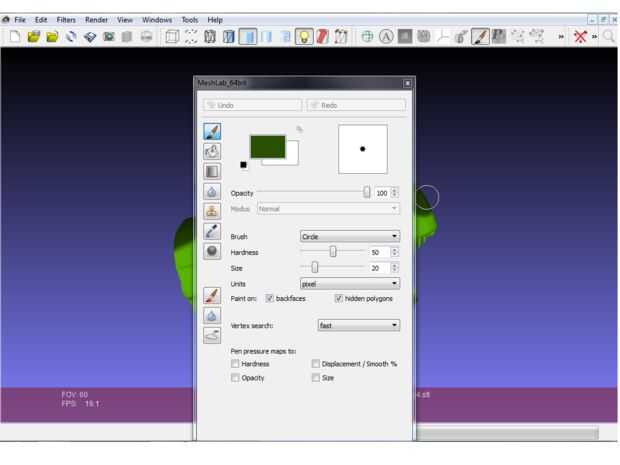The width and height of the screenshot is (620, 465).
Task: Open the View menu
Action: (x=125, y=20)
